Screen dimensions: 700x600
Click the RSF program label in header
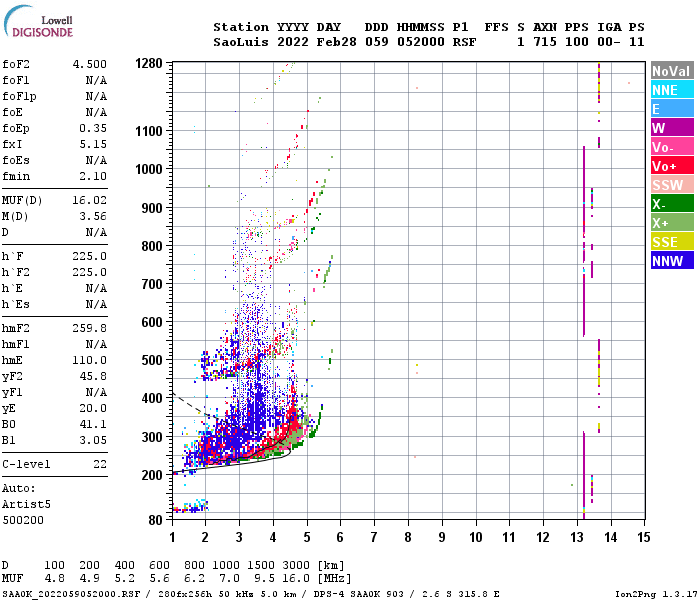pos(464,42)
